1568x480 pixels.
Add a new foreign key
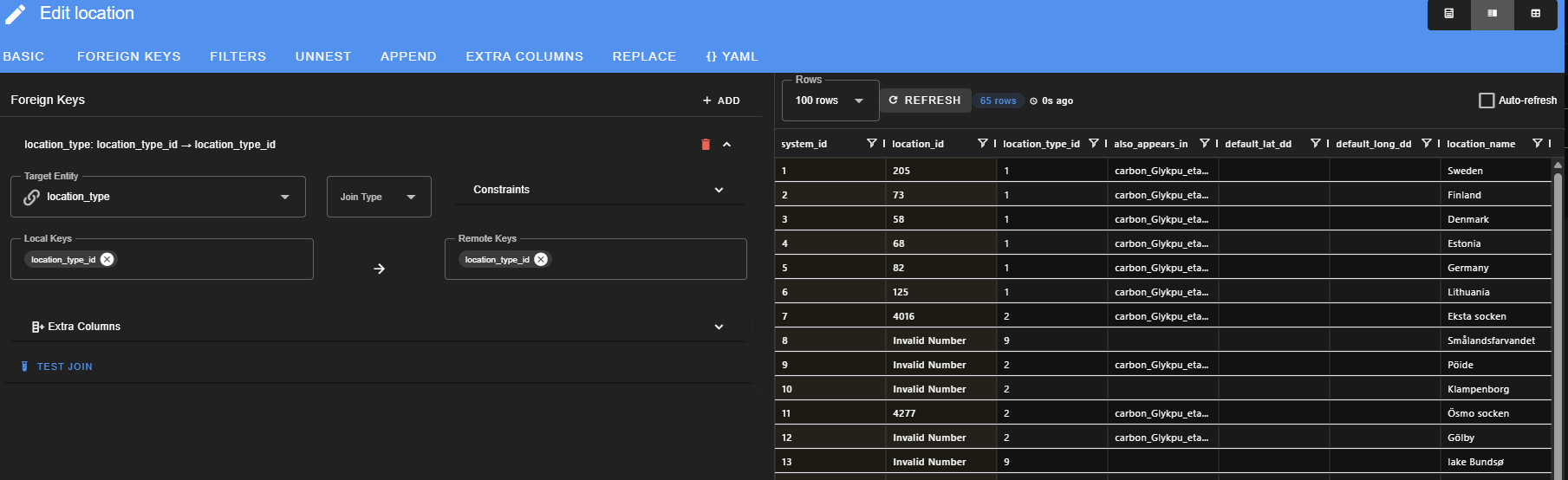721,101
